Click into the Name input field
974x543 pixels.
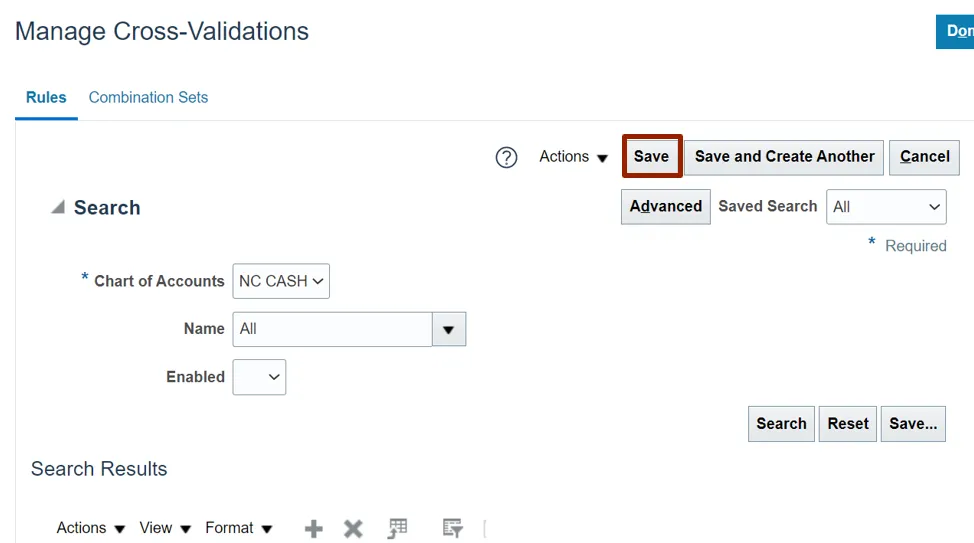pyautogui.click(x=332, y=329)
